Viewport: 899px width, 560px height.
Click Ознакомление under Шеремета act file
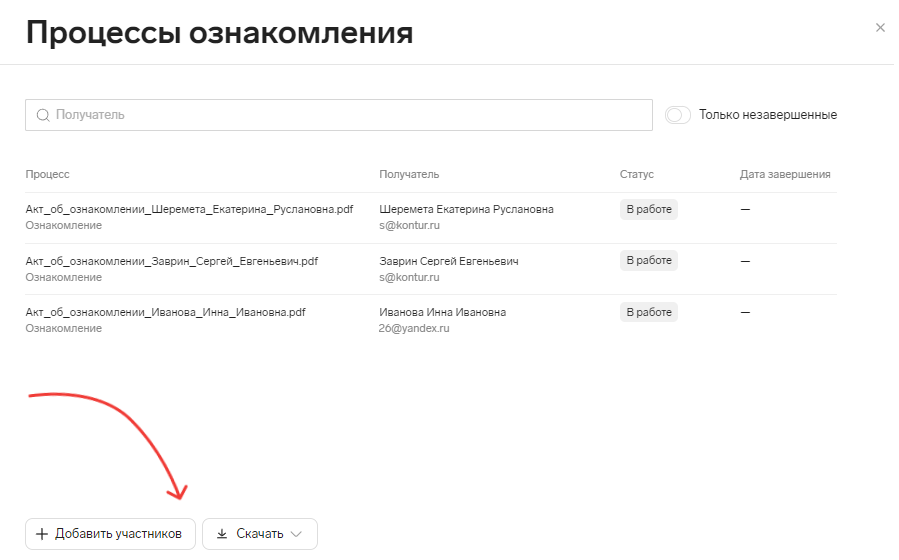point(64,225)
